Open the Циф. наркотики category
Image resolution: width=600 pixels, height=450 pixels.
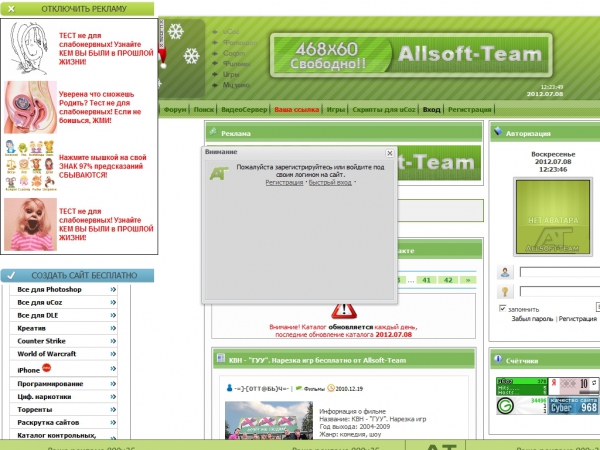(44, 397)
